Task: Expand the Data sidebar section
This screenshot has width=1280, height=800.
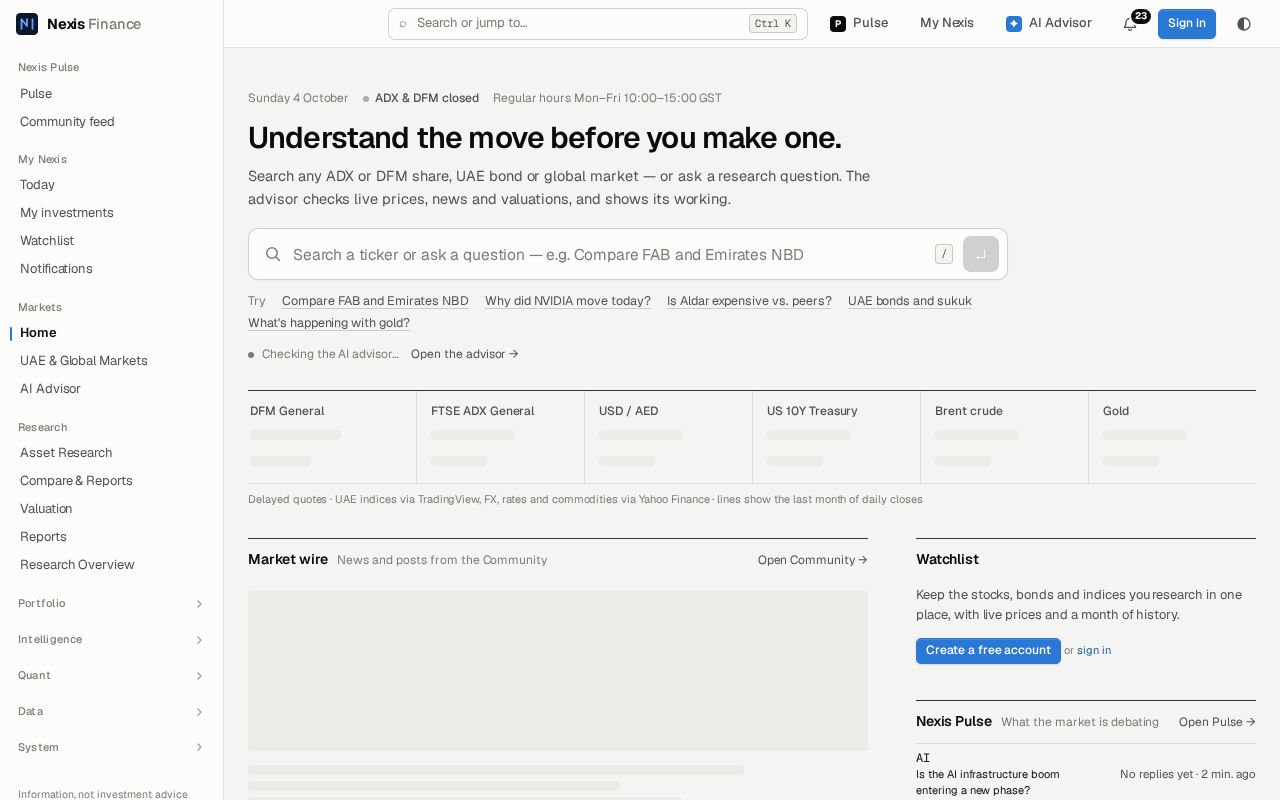Action: (111, 712)
